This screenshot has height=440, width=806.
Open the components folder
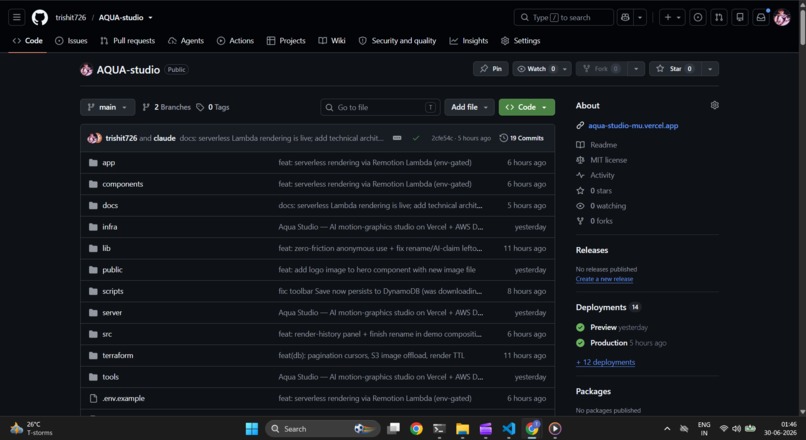click(x=122, y=184)
